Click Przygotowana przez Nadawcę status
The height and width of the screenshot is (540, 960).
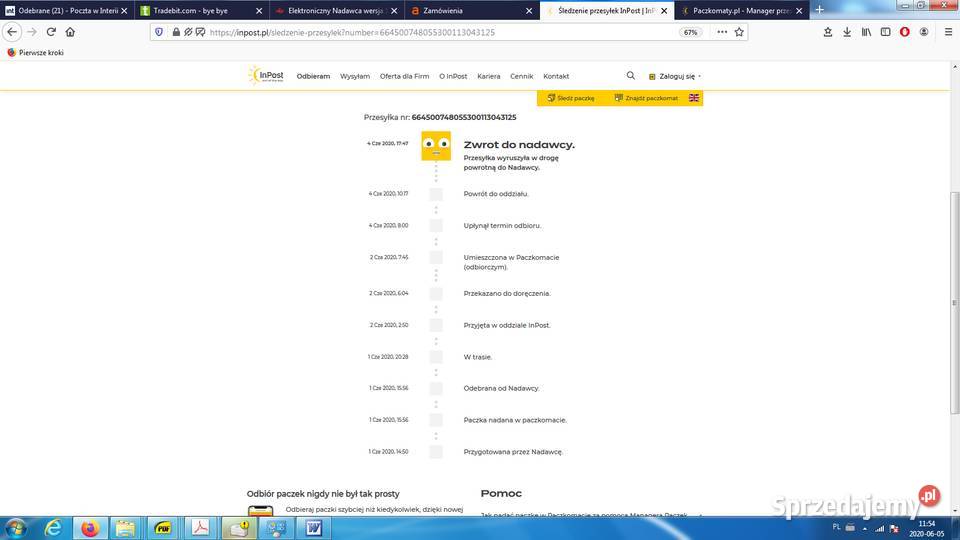[x=513, y=452]
